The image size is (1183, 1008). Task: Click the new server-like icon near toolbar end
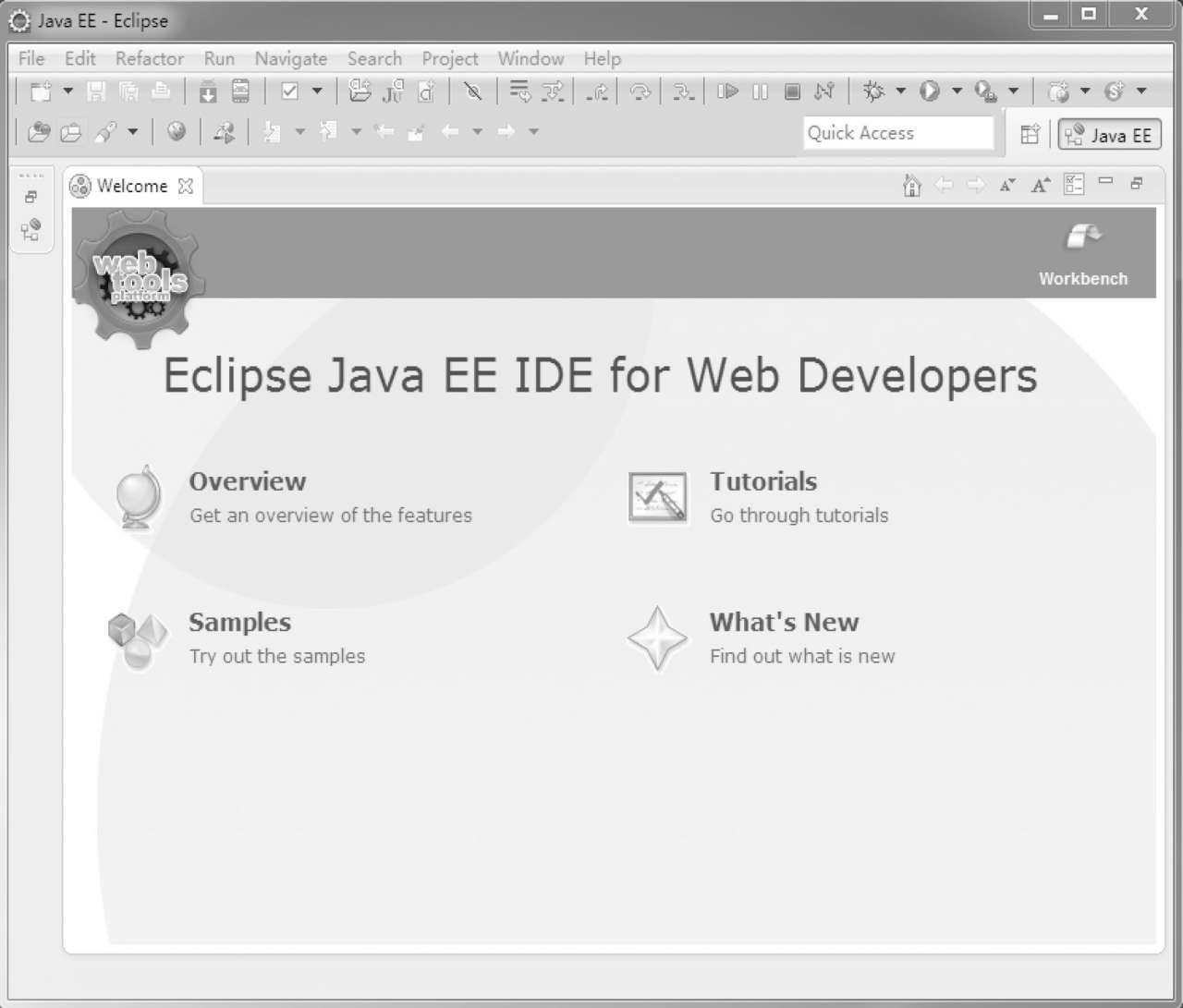[x=1058, y=91]
